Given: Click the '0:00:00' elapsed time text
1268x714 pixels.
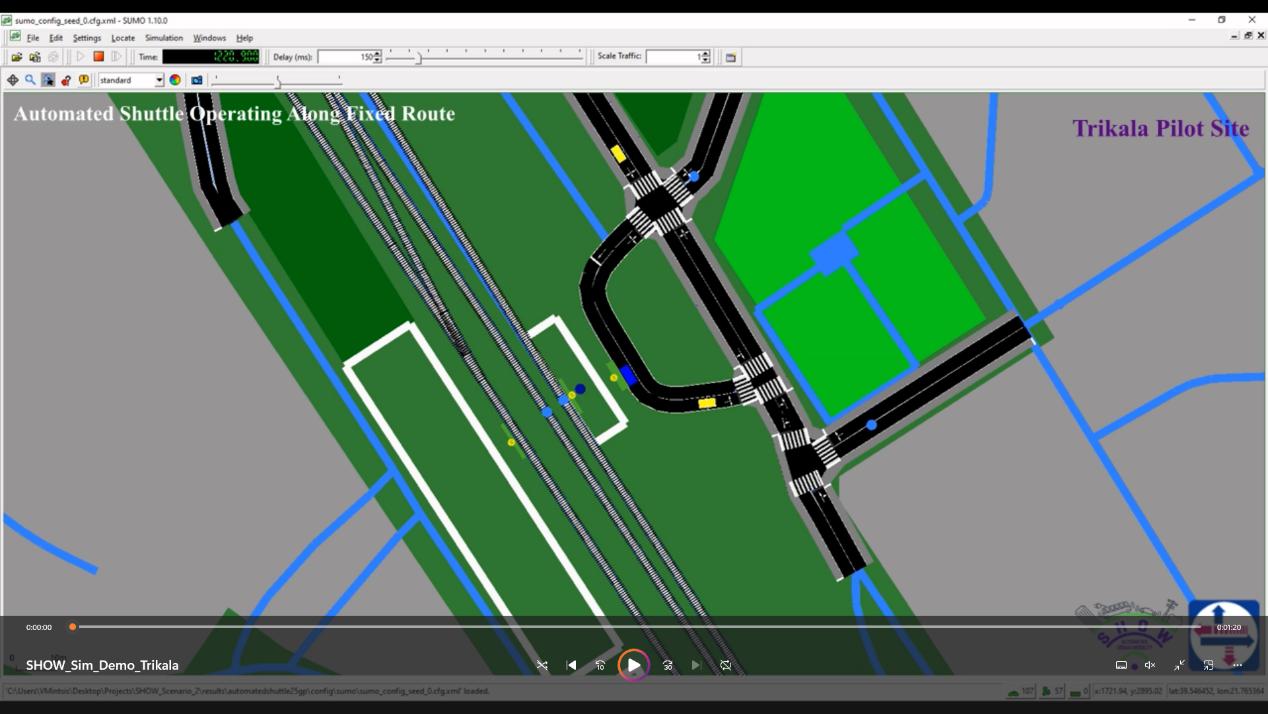Looking at the screenshot, I should (x=39, y=627).
